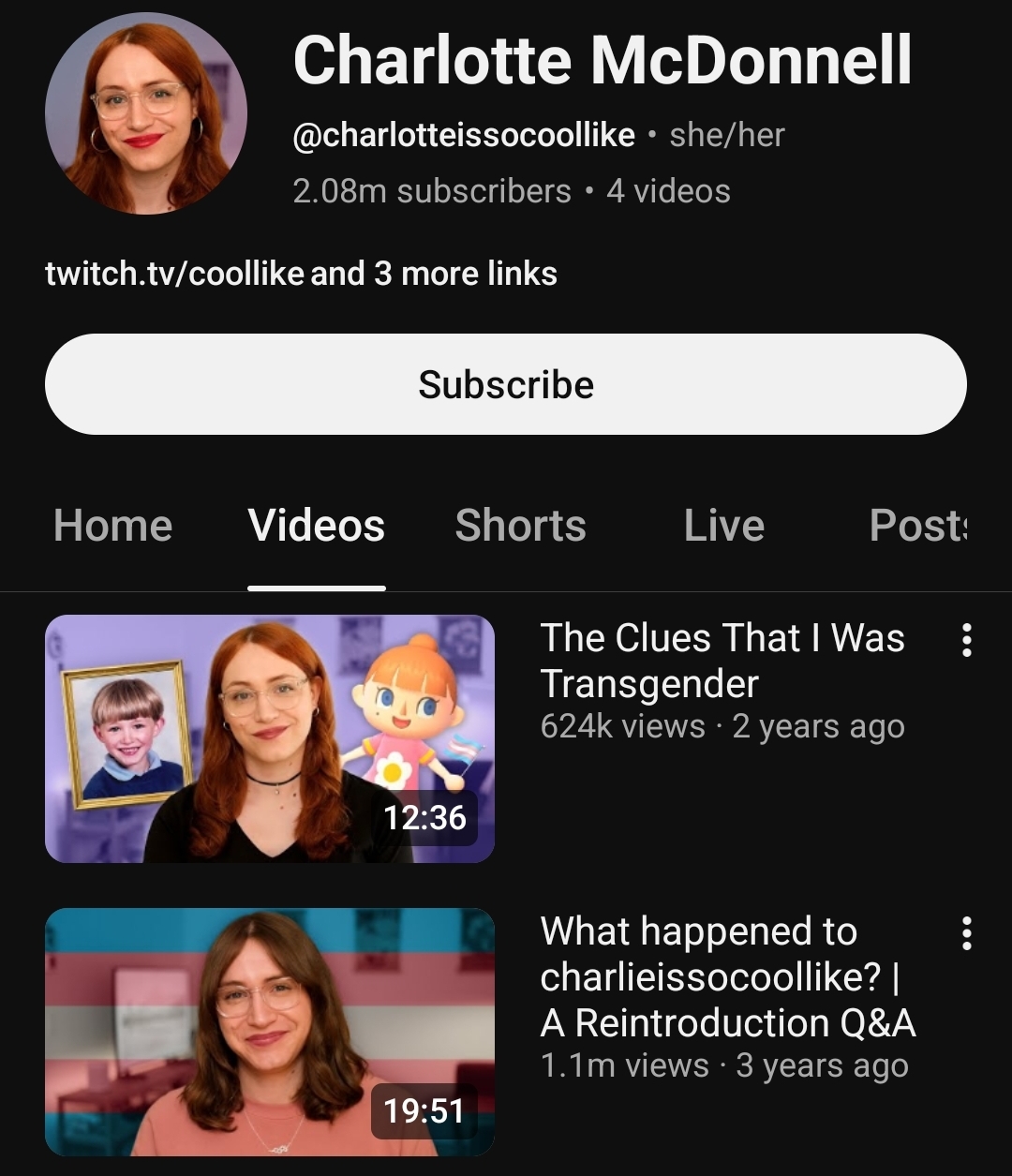
Task: Tap the channel name Charlotte McDonnell
Action: 603,59
